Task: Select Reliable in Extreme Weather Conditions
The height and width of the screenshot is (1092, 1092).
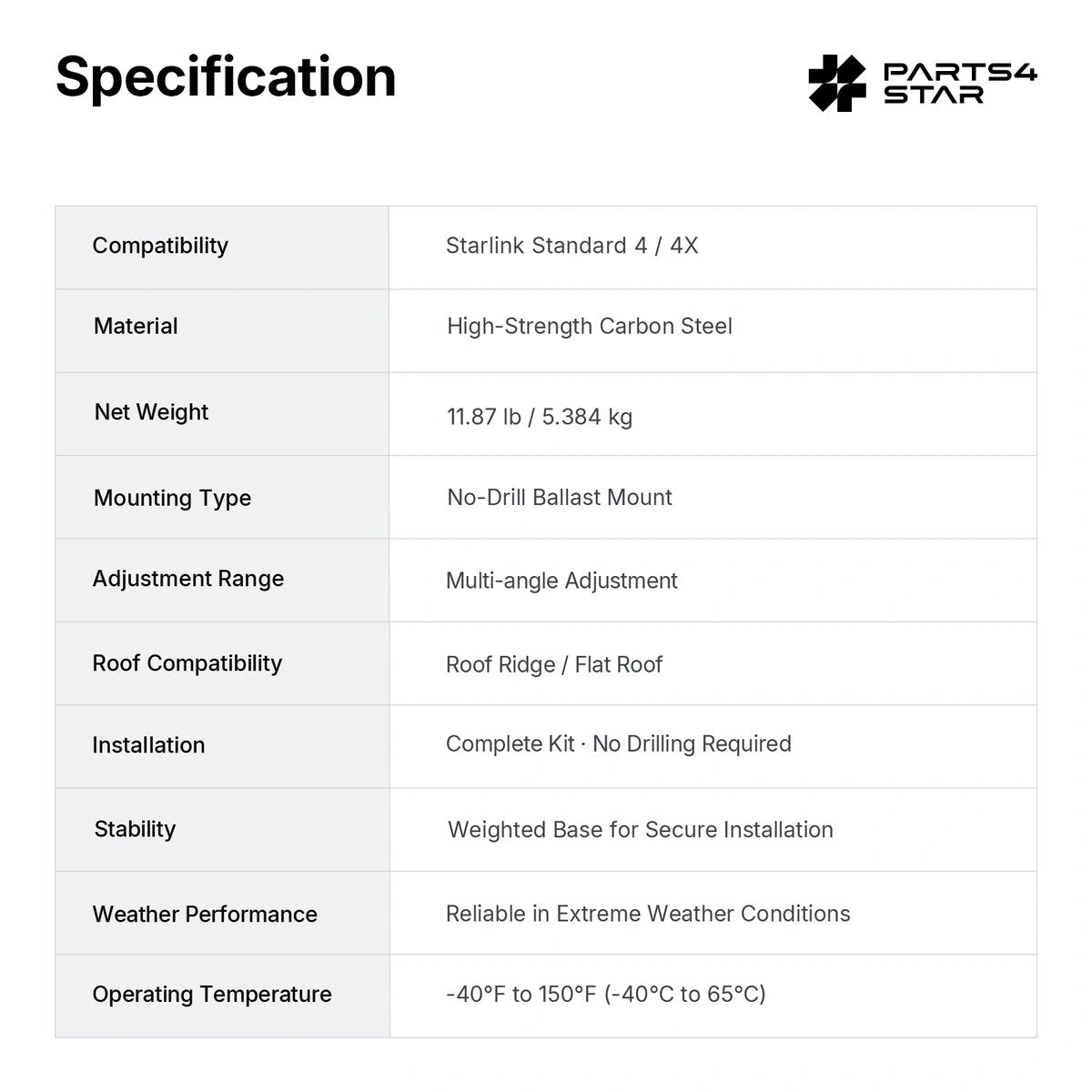Action: pyautogui.click(x=647, y=914)
